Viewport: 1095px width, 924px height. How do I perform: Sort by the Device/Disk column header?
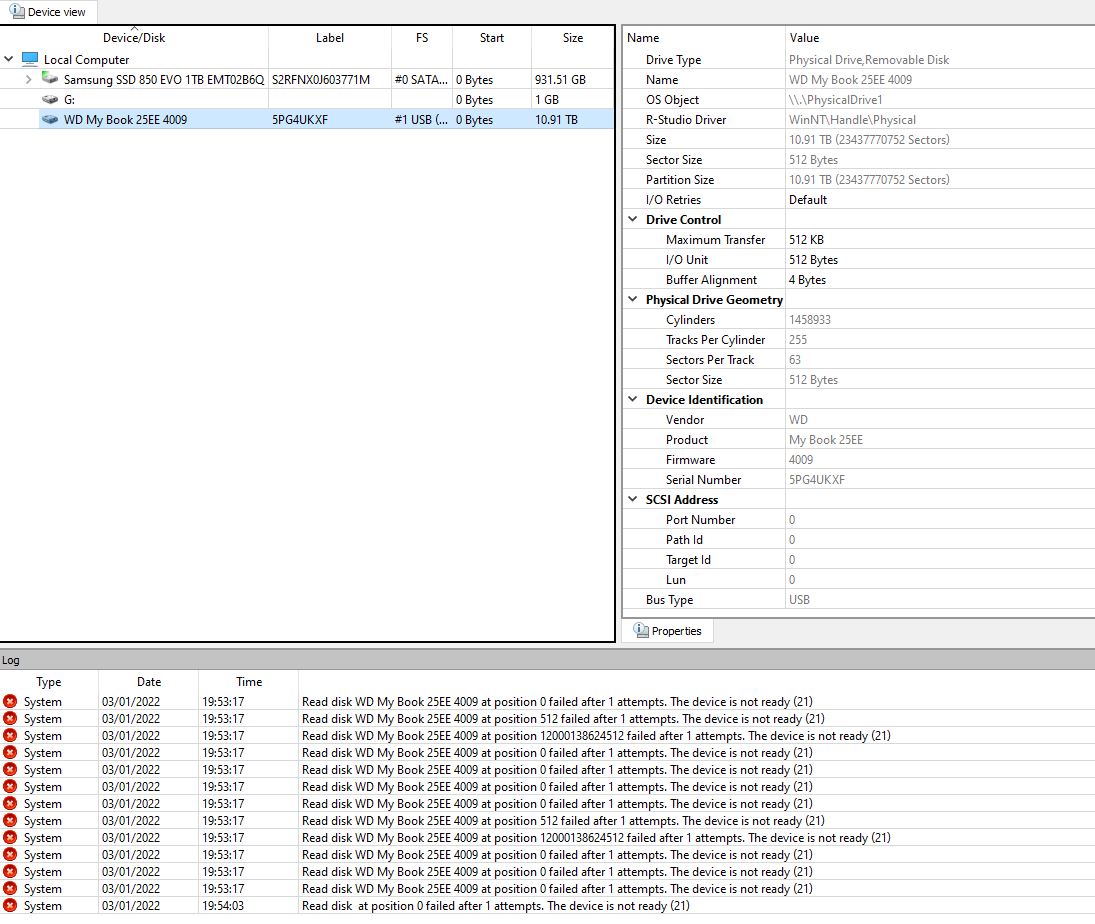coord(134,38)
